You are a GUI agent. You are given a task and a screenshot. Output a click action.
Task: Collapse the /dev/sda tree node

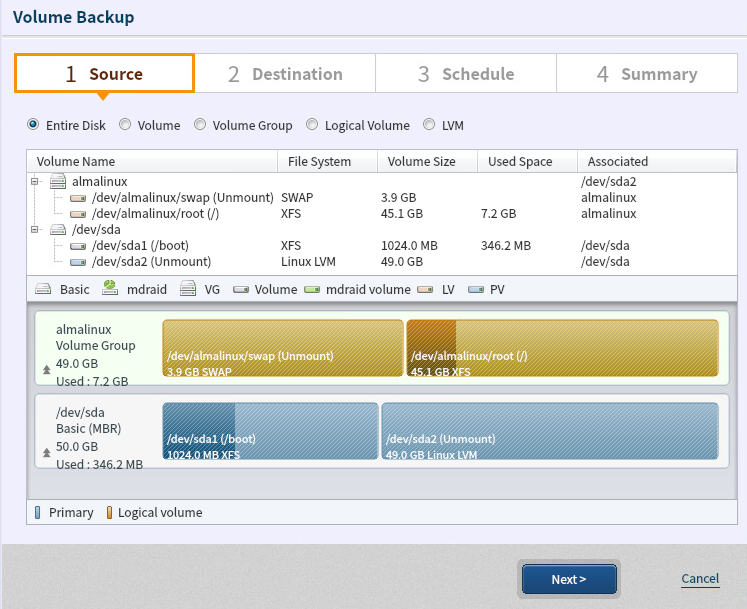click(x=35, y=229)
